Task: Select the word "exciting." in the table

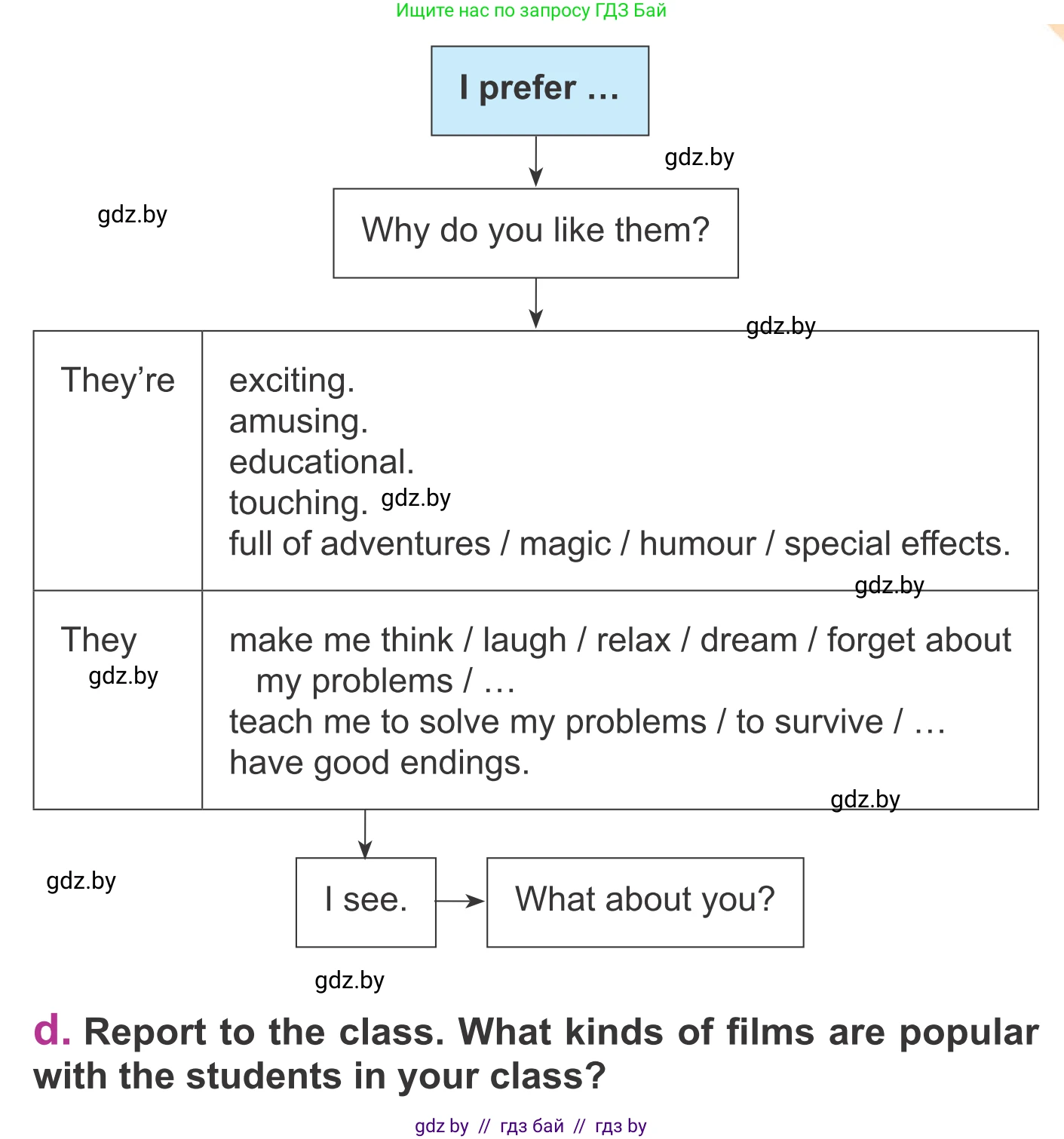Action: click(x=292, y=381)
